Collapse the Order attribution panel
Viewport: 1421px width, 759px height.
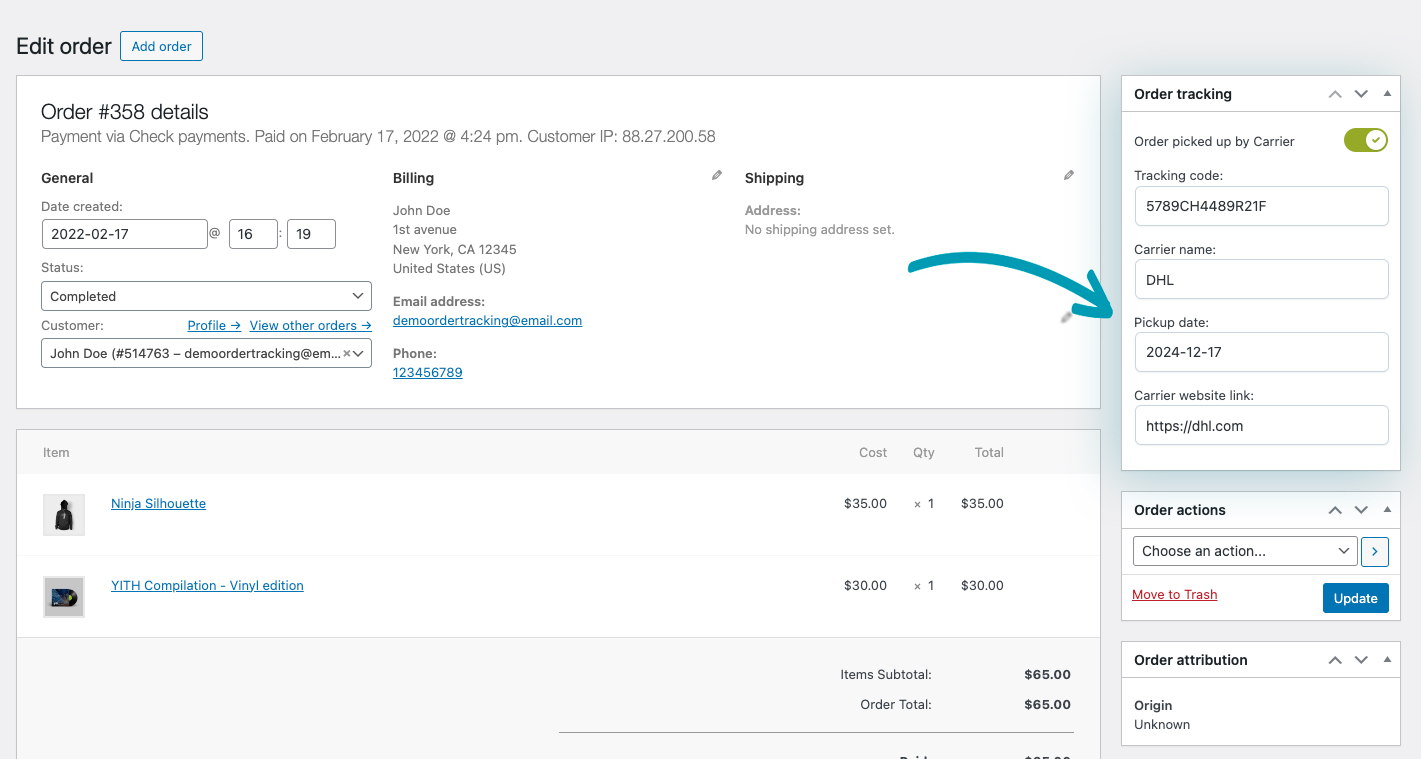point(1387,660)
